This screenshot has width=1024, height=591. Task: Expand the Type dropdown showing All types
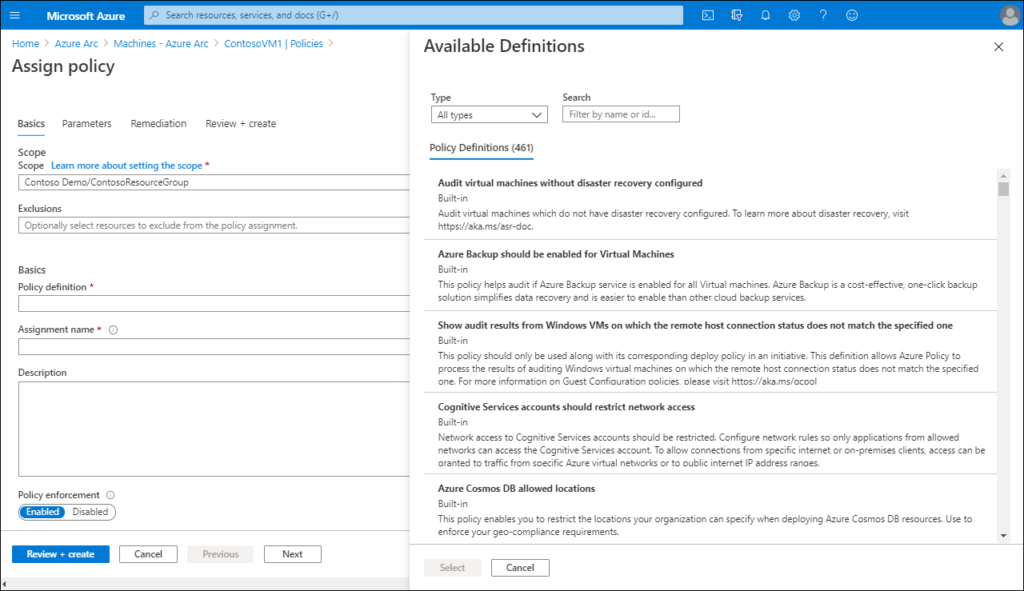click(x=489, y=115)
